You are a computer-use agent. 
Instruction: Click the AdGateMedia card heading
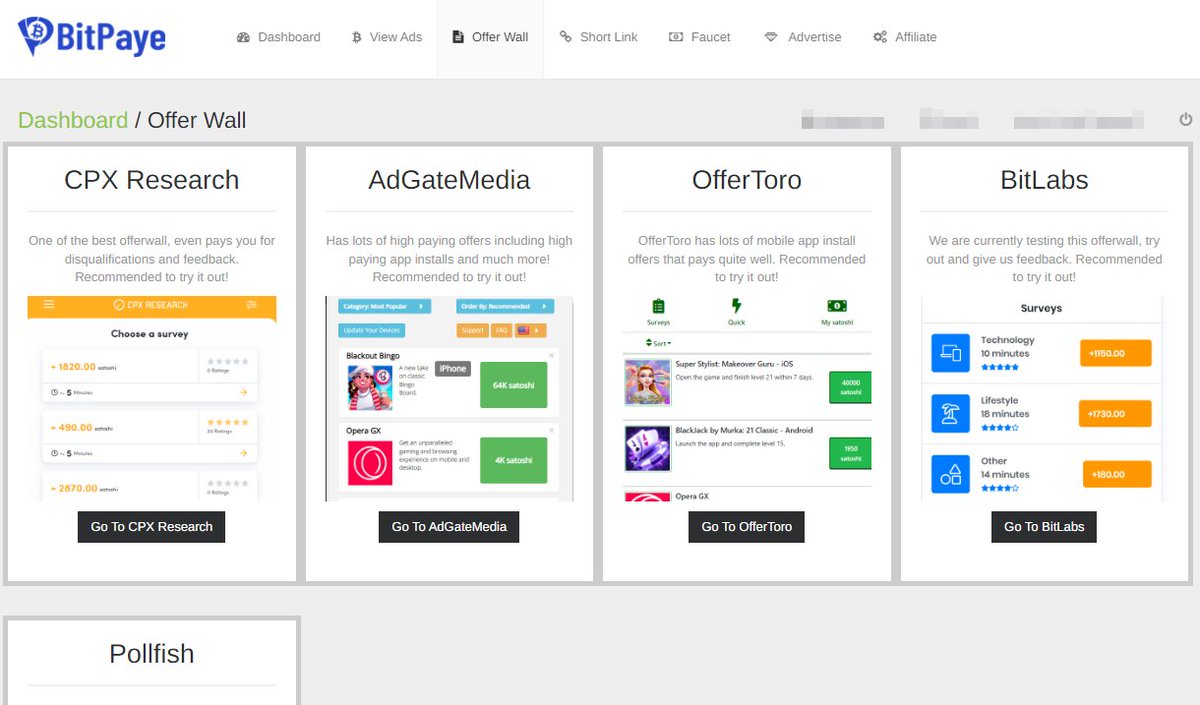449,180
